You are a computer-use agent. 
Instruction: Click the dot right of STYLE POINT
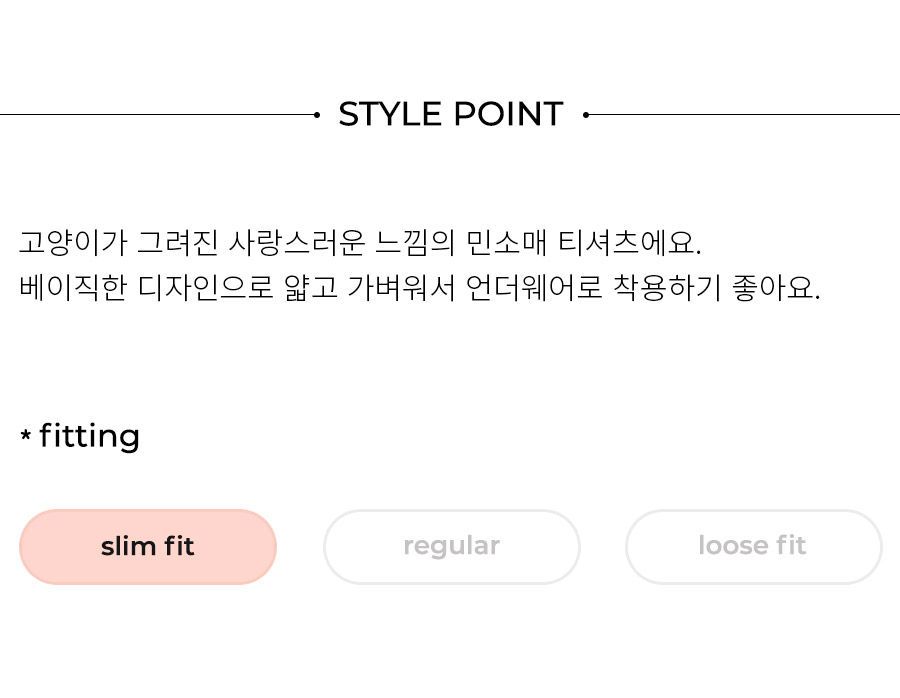click(585, 115)
